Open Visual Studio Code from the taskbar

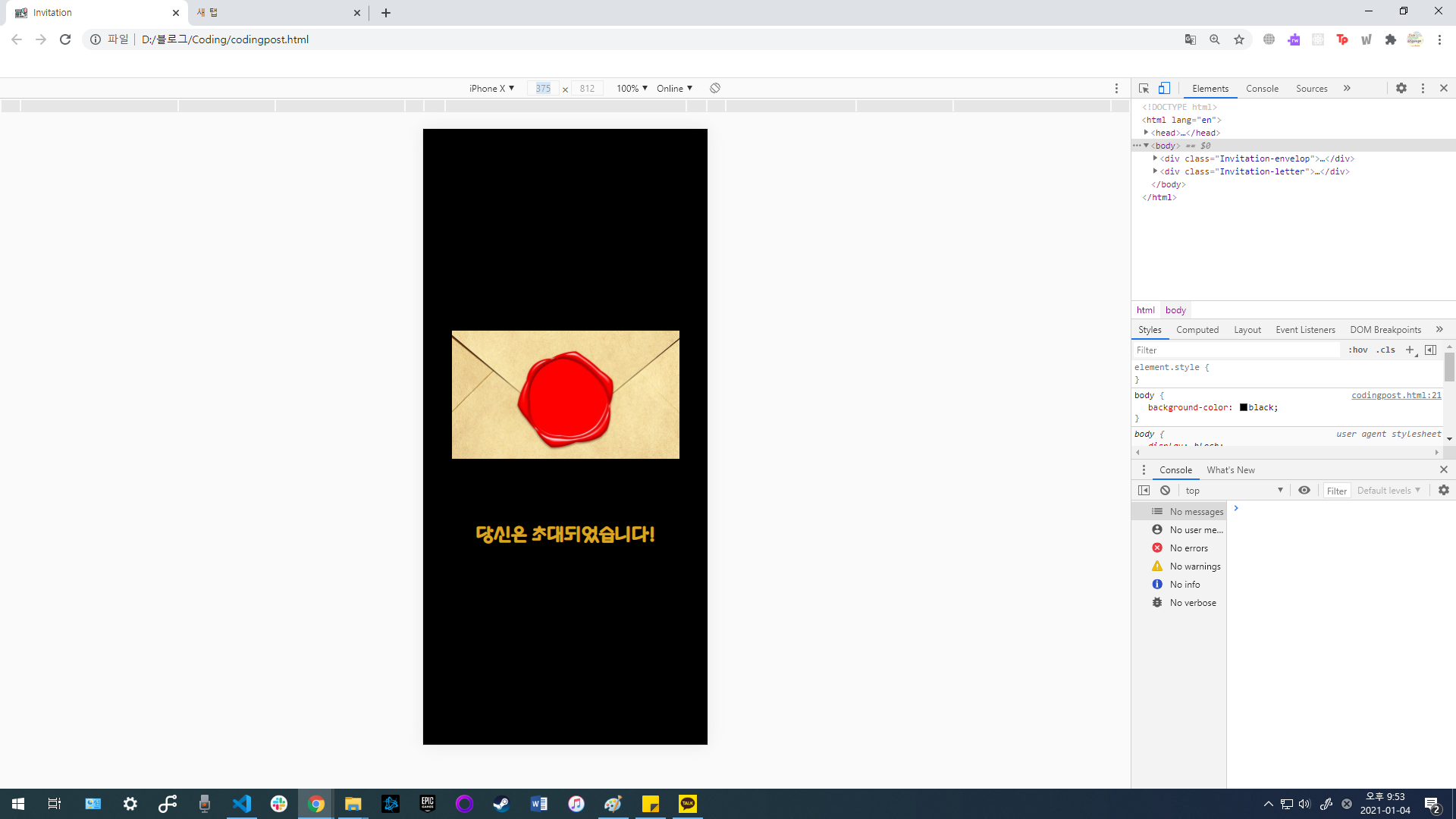click(241, 803)
